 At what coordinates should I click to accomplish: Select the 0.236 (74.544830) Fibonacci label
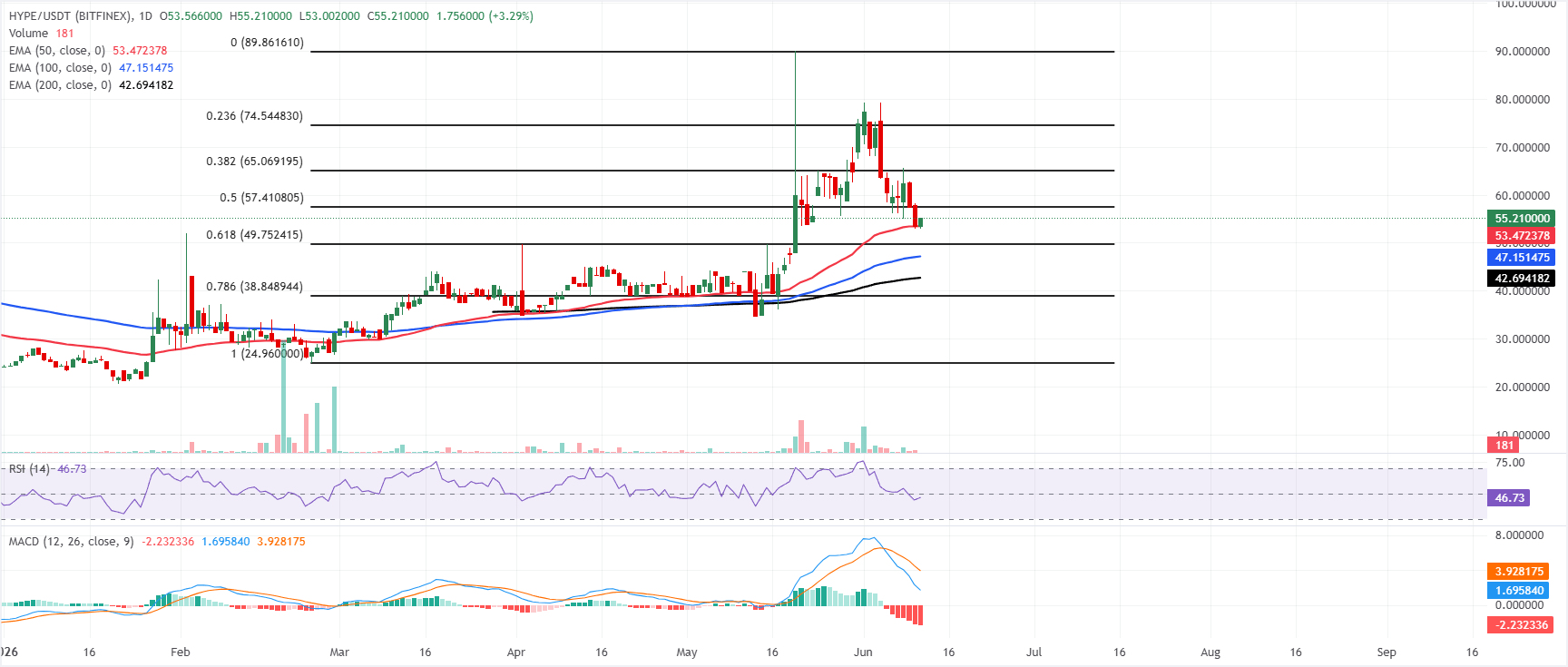tap(255, 116)
